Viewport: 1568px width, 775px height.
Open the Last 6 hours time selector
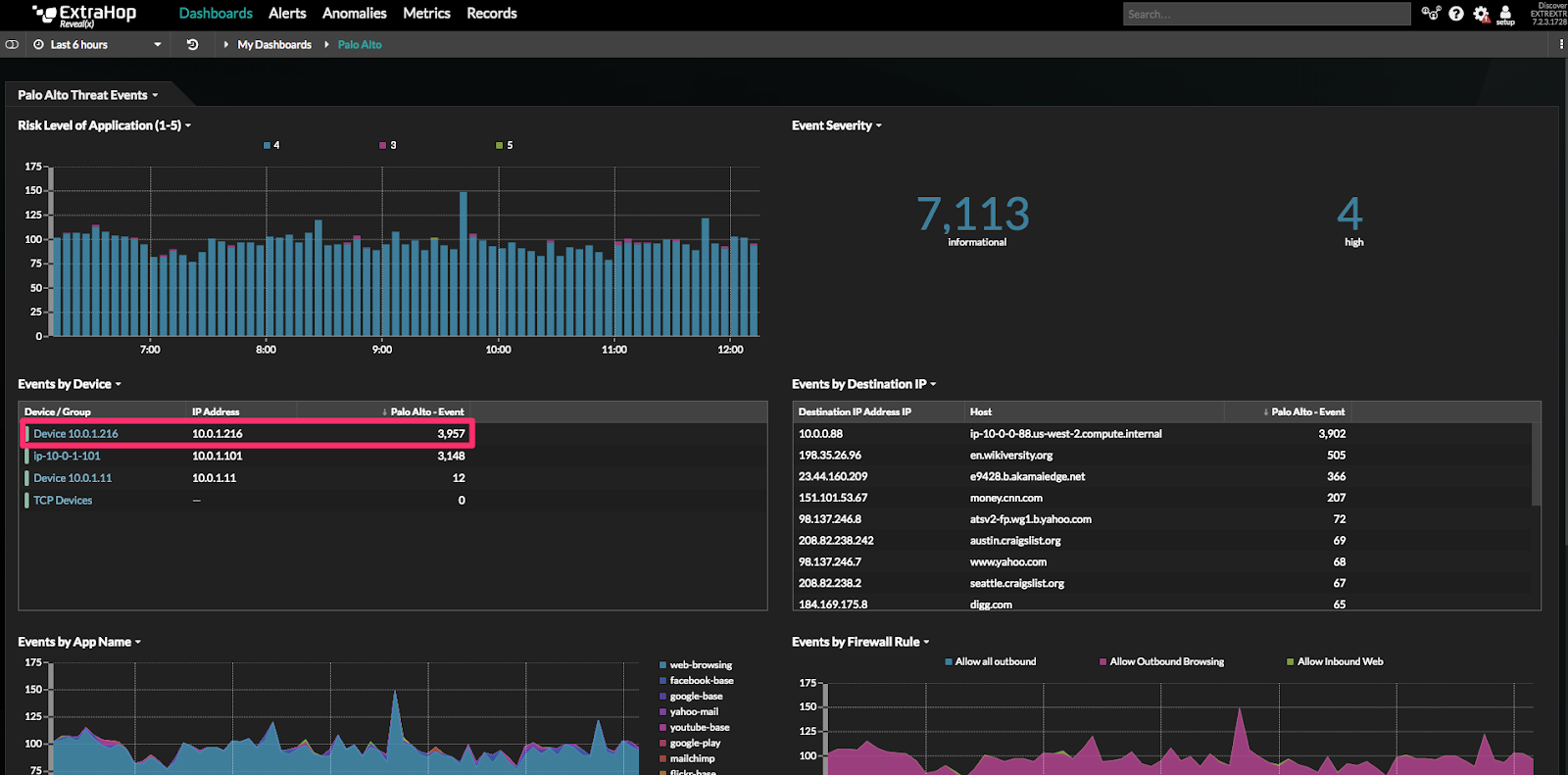tap(97, 44)
